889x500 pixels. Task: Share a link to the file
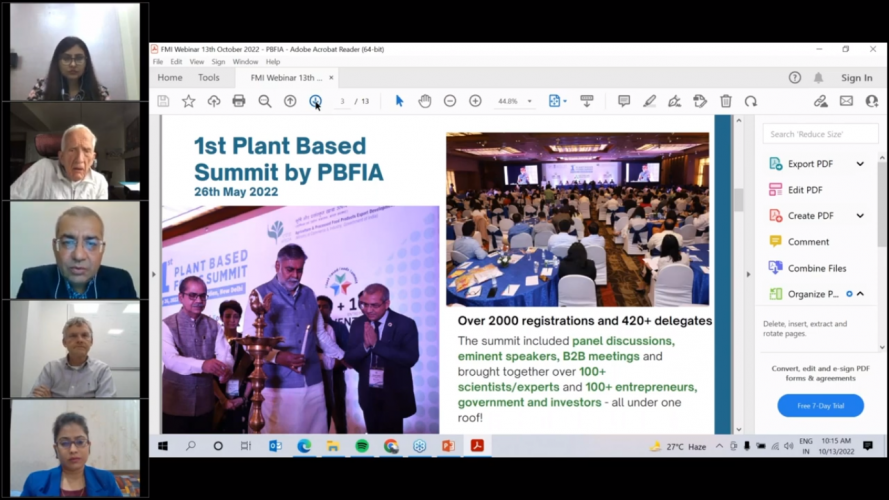(x=820, y=101)
